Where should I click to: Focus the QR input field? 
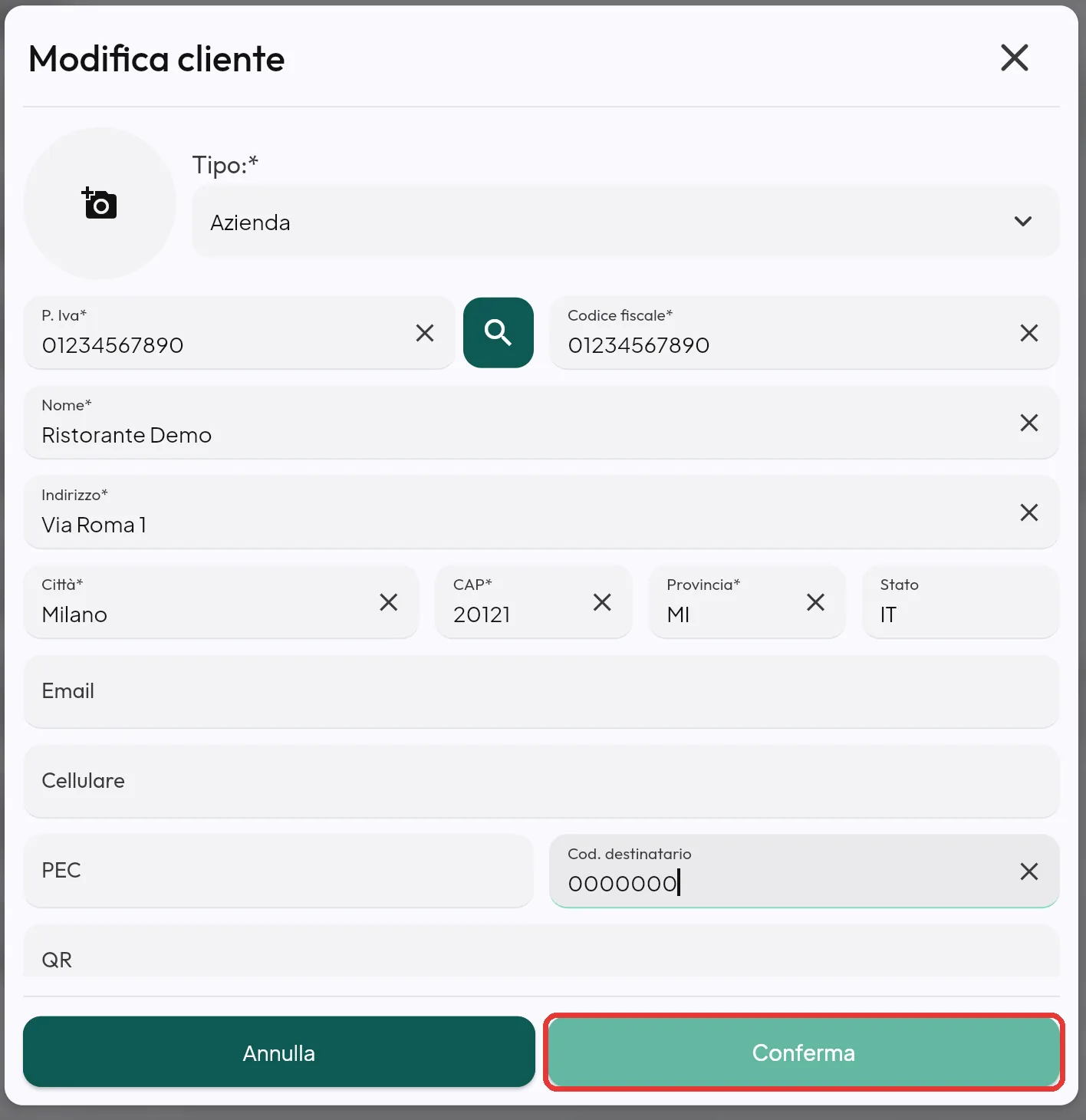point(541,951)
